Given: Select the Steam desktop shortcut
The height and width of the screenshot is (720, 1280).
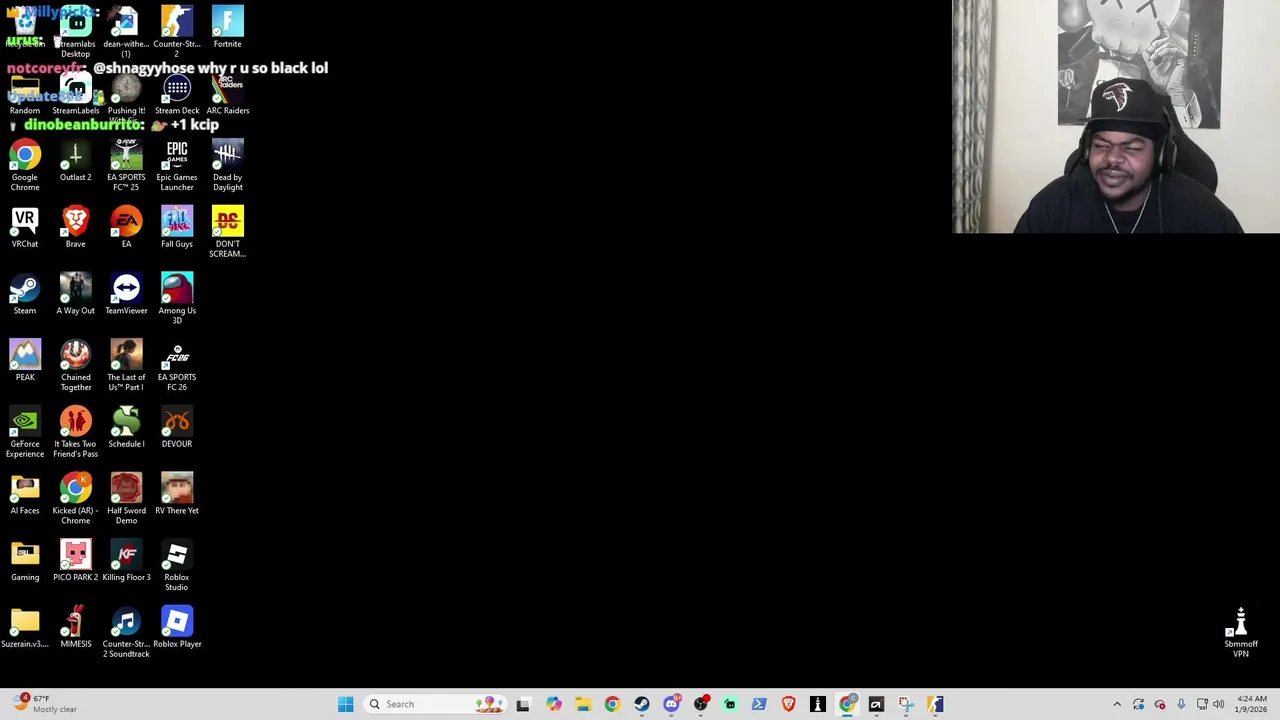Looking at the screenshot, I should [25, 295].
